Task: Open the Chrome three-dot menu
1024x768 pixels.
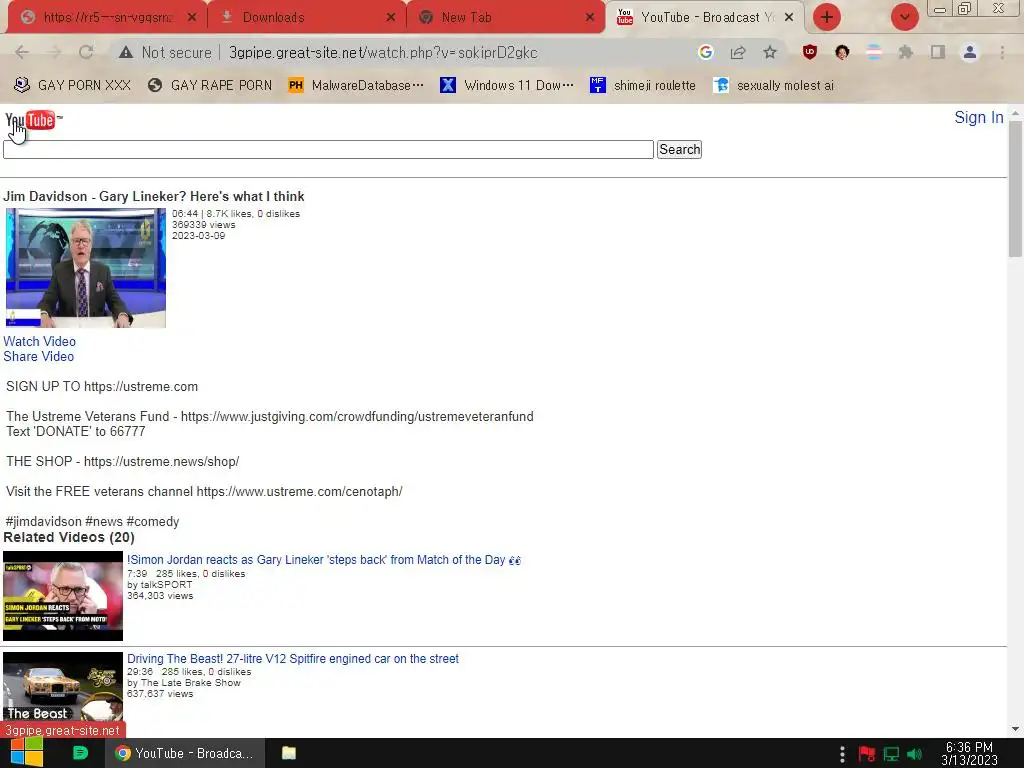Action: point(1002,52)
